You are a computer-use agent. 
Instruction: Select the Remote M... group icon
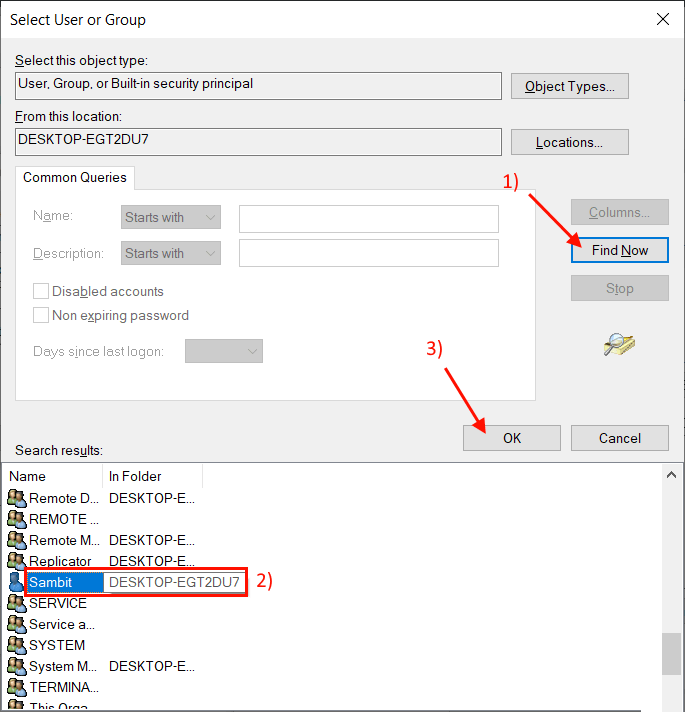[x=17, y=540]
